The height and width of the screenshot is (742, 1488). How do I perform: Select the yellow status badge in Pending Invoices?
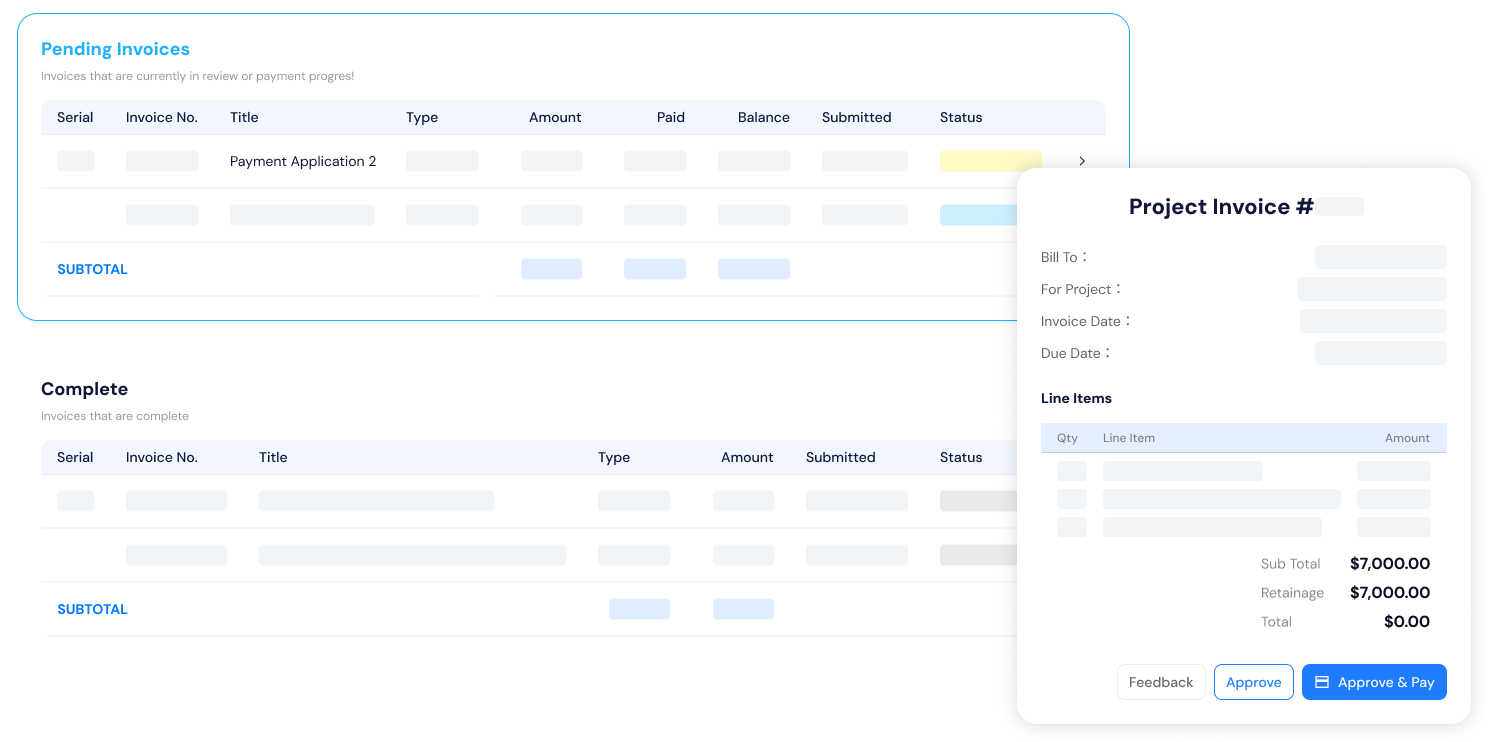click(x=989, y=161)
